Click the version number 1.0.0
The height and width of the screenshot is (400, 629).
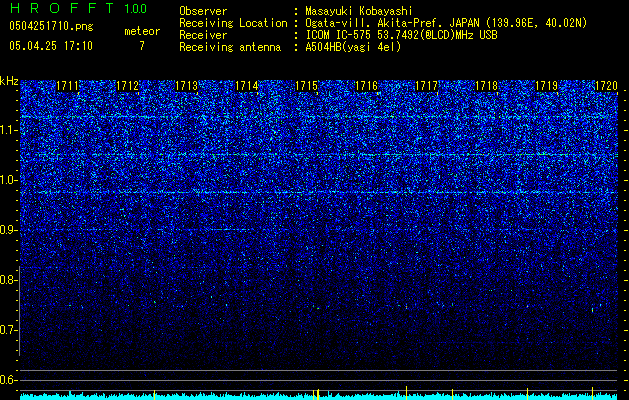(x=136, y=8)
